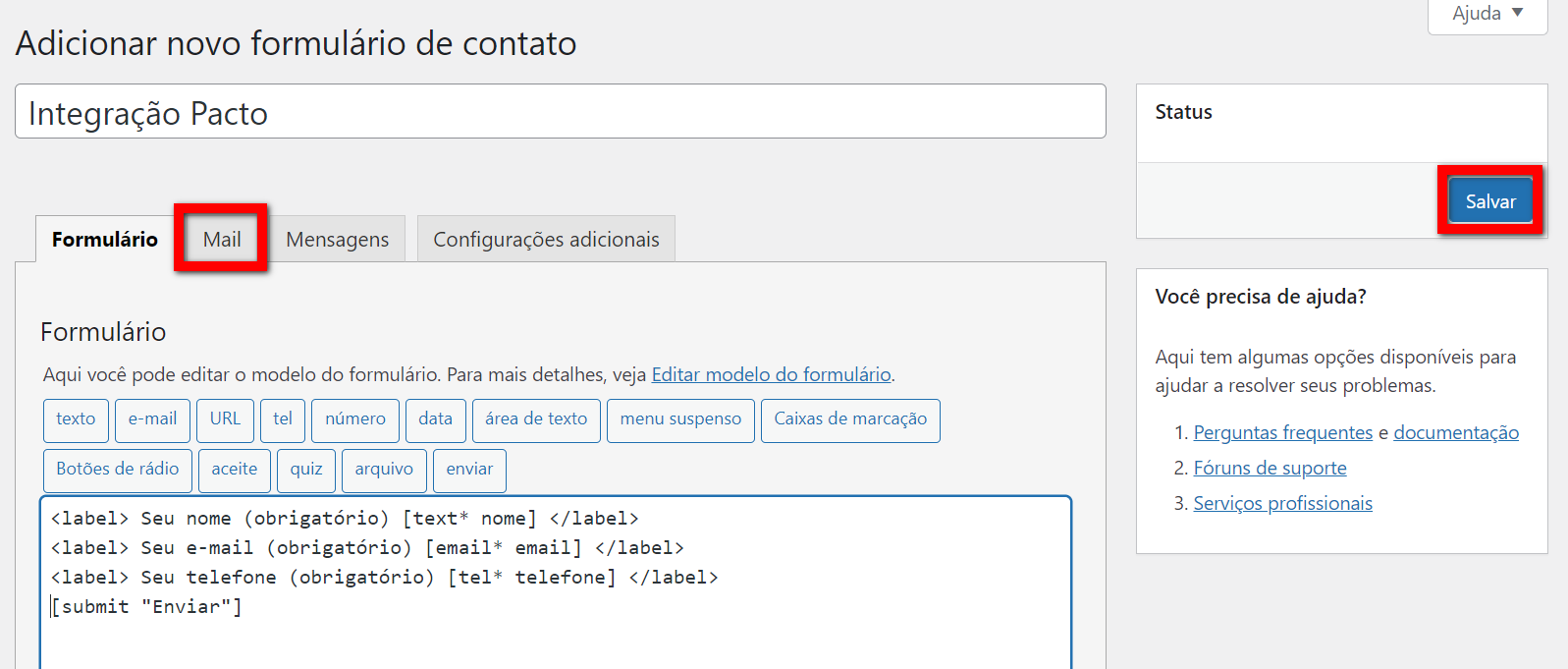The height and width of the screenshot is (669, 1568).
Task: Select the Formulário tab
Action: pos(105,240)
